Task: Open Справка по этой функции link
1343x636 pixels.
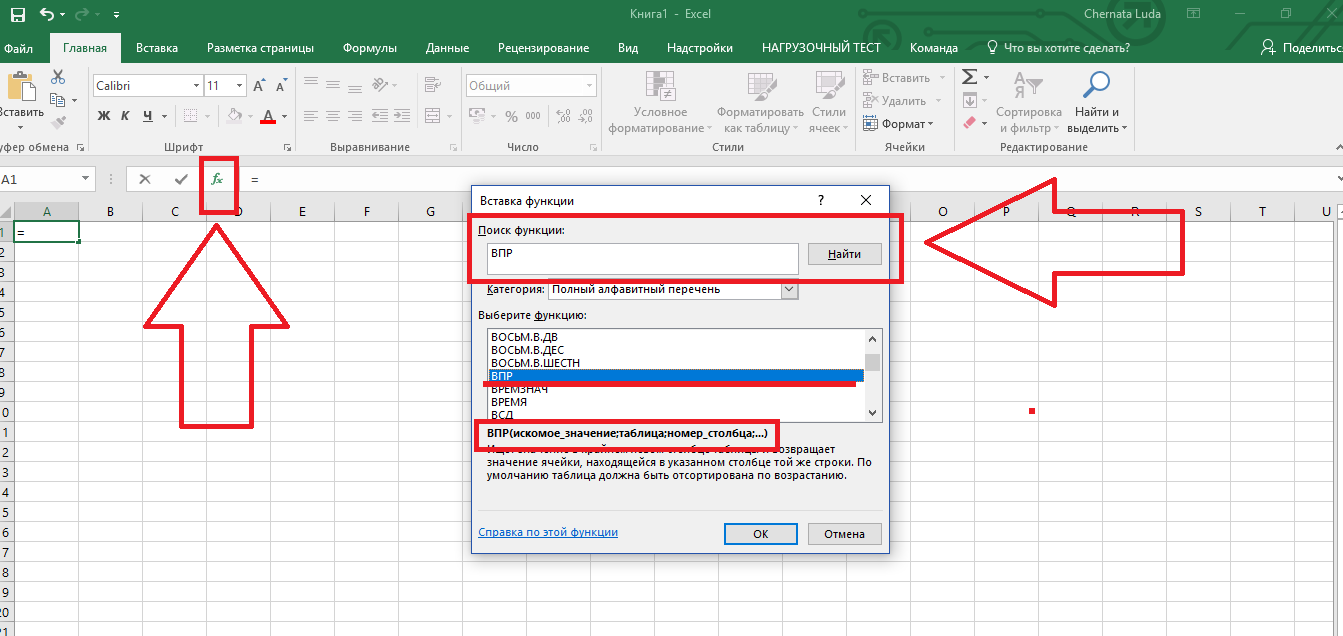Action: (547, 532)
